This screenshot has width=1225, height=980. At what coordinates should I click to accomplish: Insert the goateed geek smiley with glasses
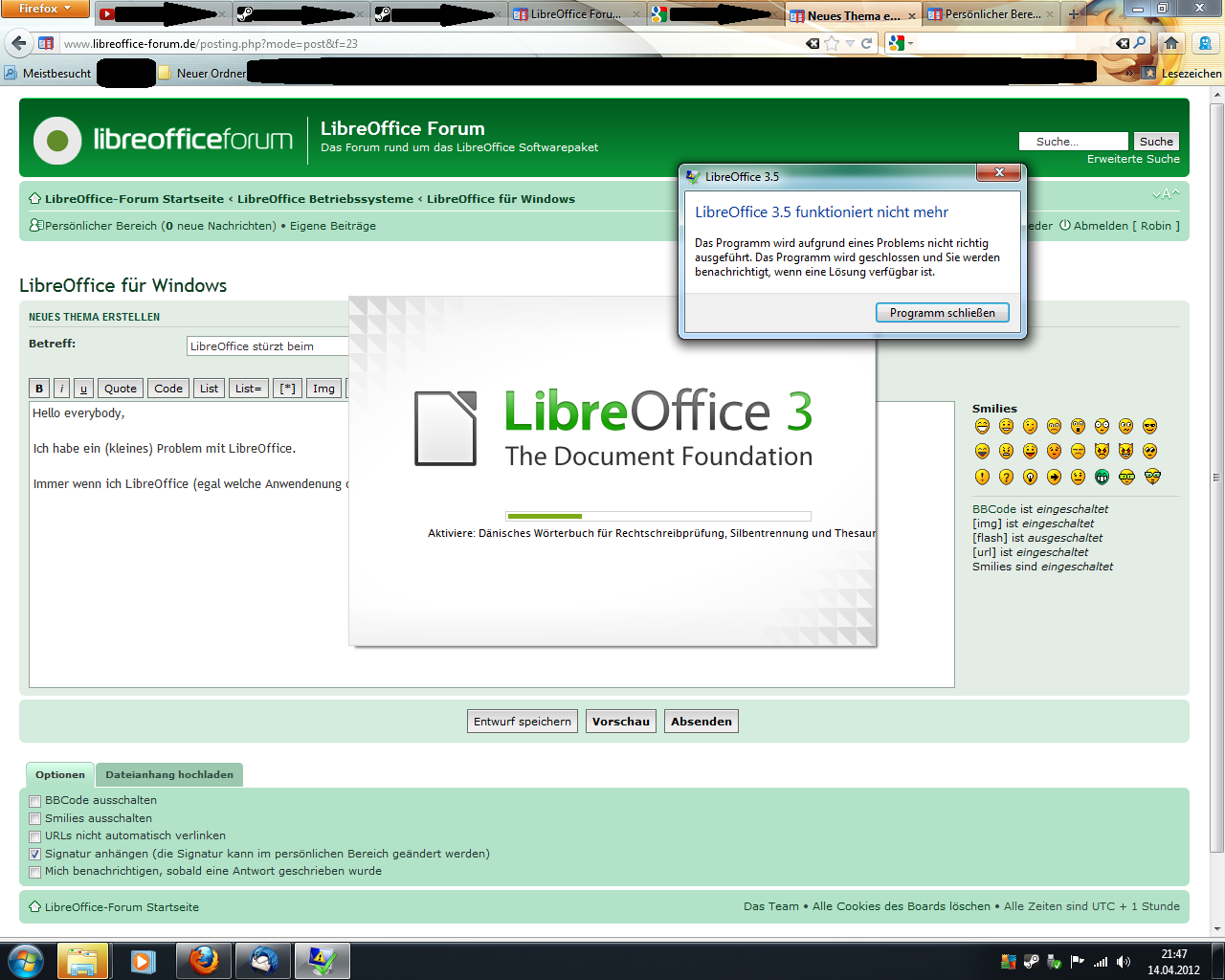click(1152, 477)
